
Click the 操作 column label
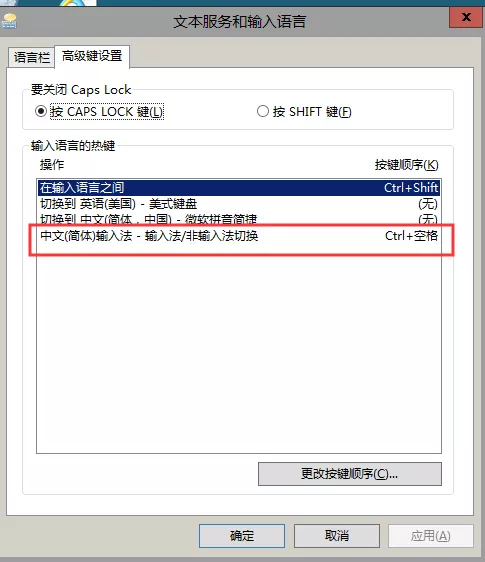pyautogui.click(x=52, y=165)
